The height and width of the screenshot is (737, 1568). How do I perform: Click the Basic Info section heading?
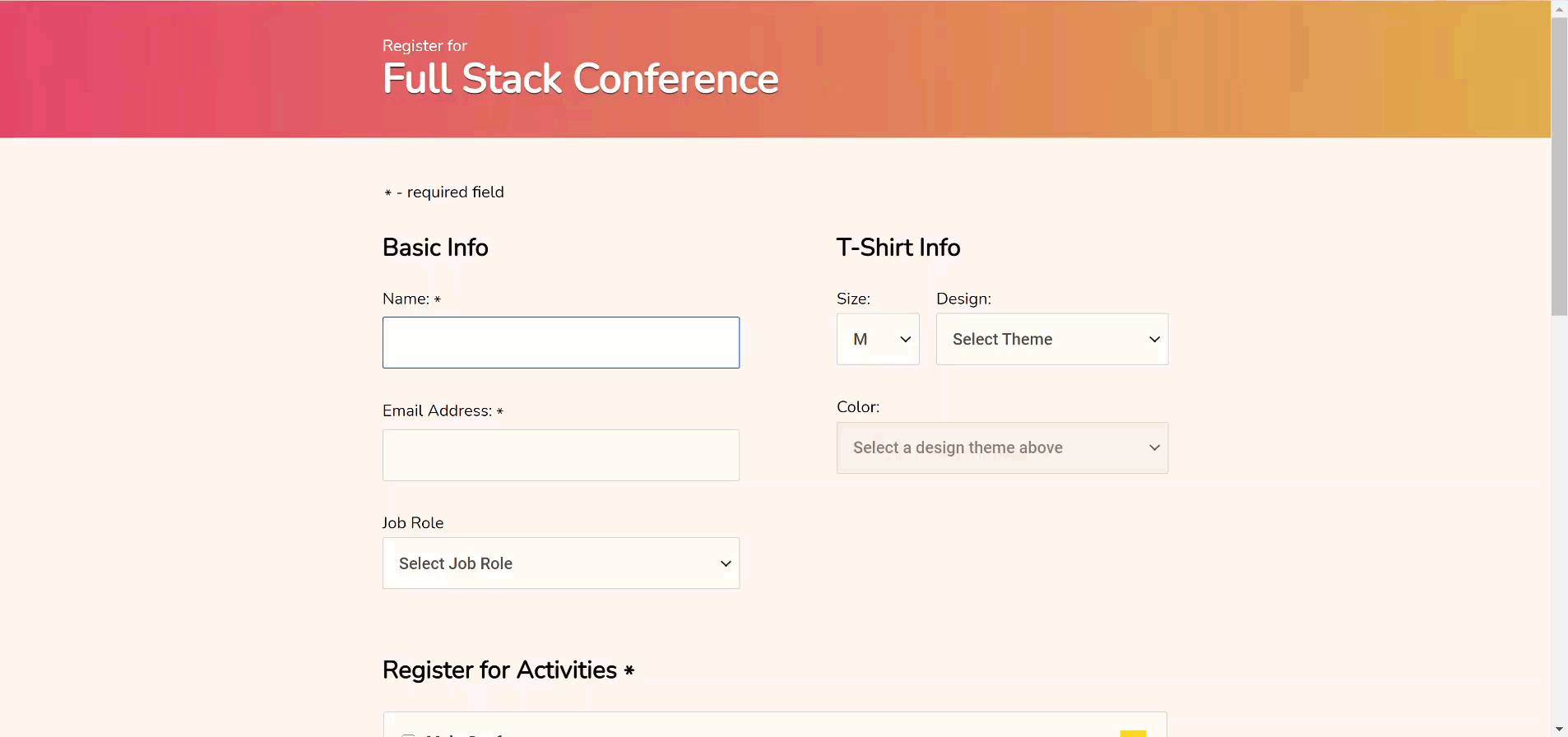pos(435,248)
